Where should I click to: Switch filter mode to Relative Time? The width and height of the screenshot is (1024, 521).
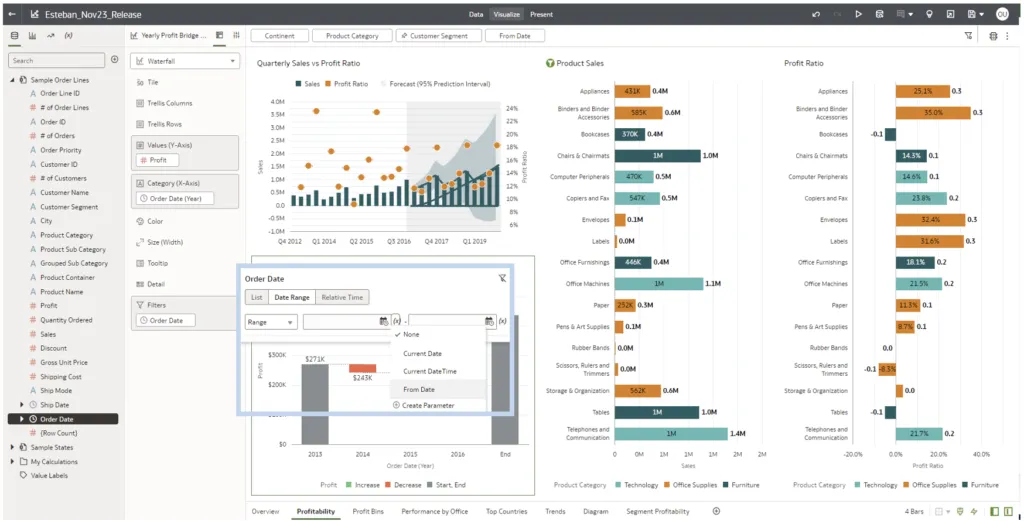pyautogui.click(x=342, y=297)
